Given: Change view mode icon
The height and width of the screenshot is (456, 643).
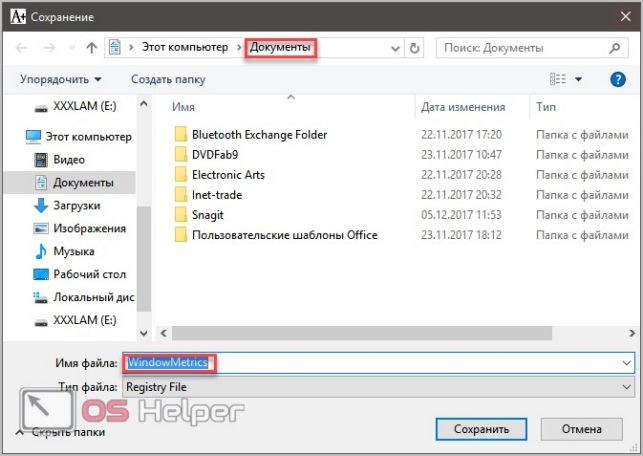Looking at the screenshot, I should [x=558, y=79].
